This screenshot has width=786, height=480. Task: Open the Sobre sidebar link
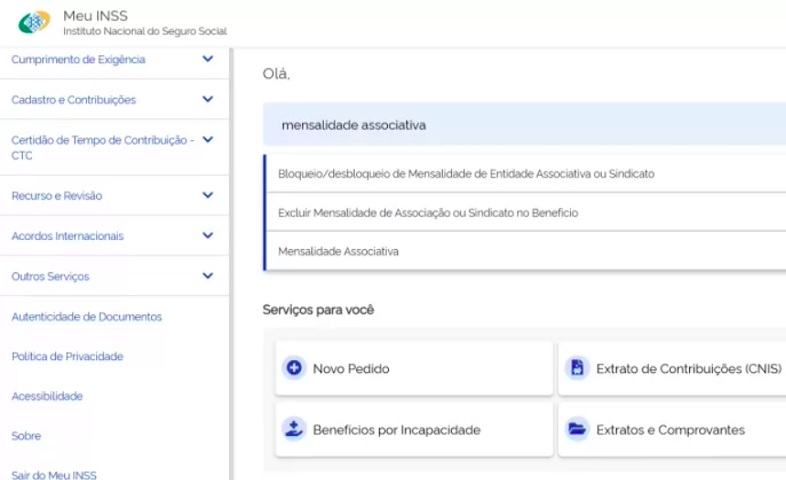[26, 436]
